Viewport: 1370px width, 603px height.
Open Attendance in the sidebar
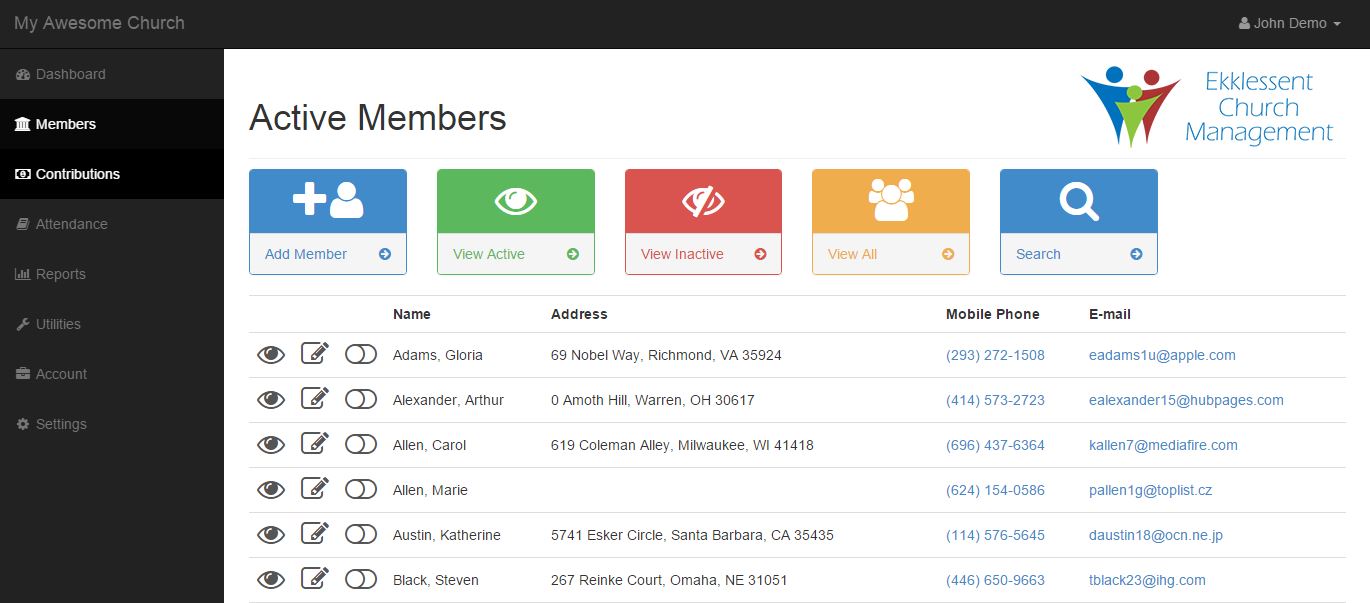112,224
